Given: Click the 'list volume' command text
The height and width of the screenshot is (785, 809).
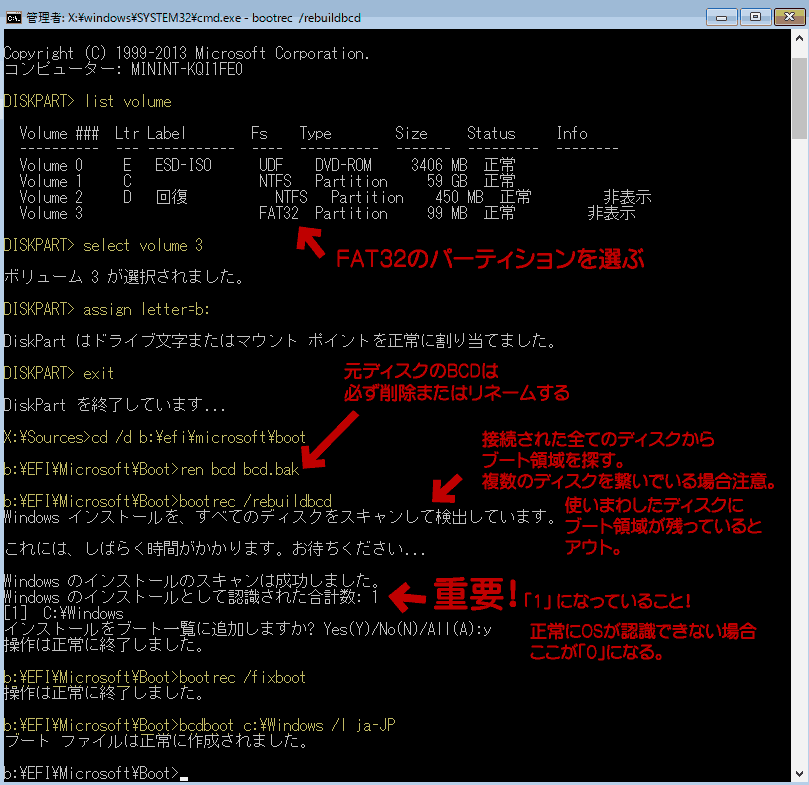Looking at the screenshot, I should coord(128,102).
